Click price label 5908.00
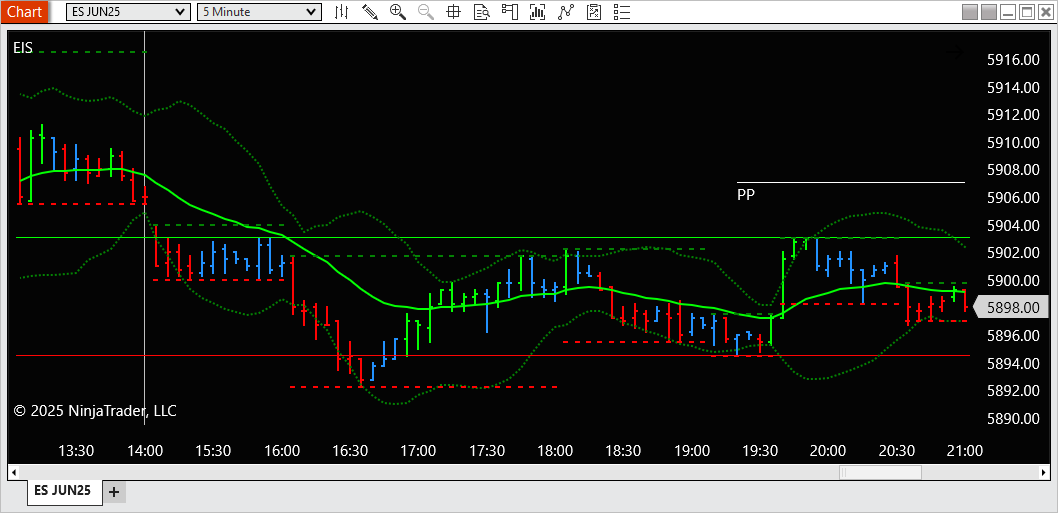The height and width of the screenshot is (513, 1058). point(1013,170)
